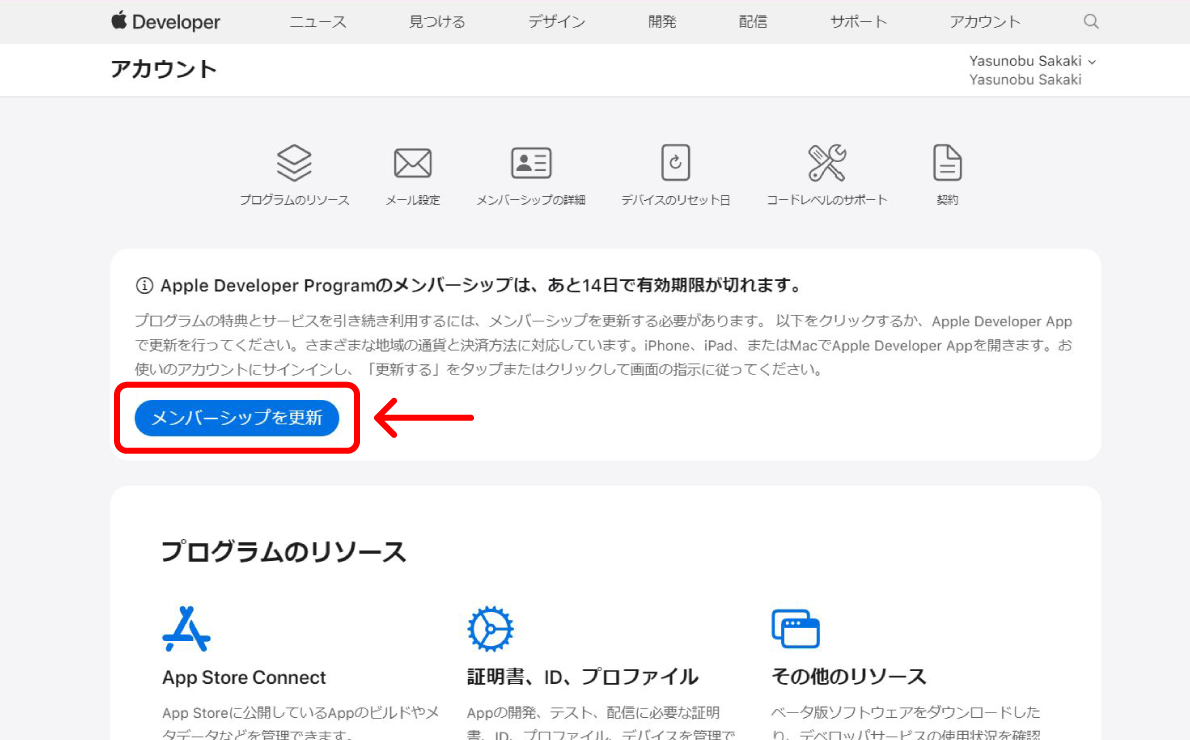The image size is (1190, 740).
Task: Open 契約 document icon
Action: coord(947,163)
